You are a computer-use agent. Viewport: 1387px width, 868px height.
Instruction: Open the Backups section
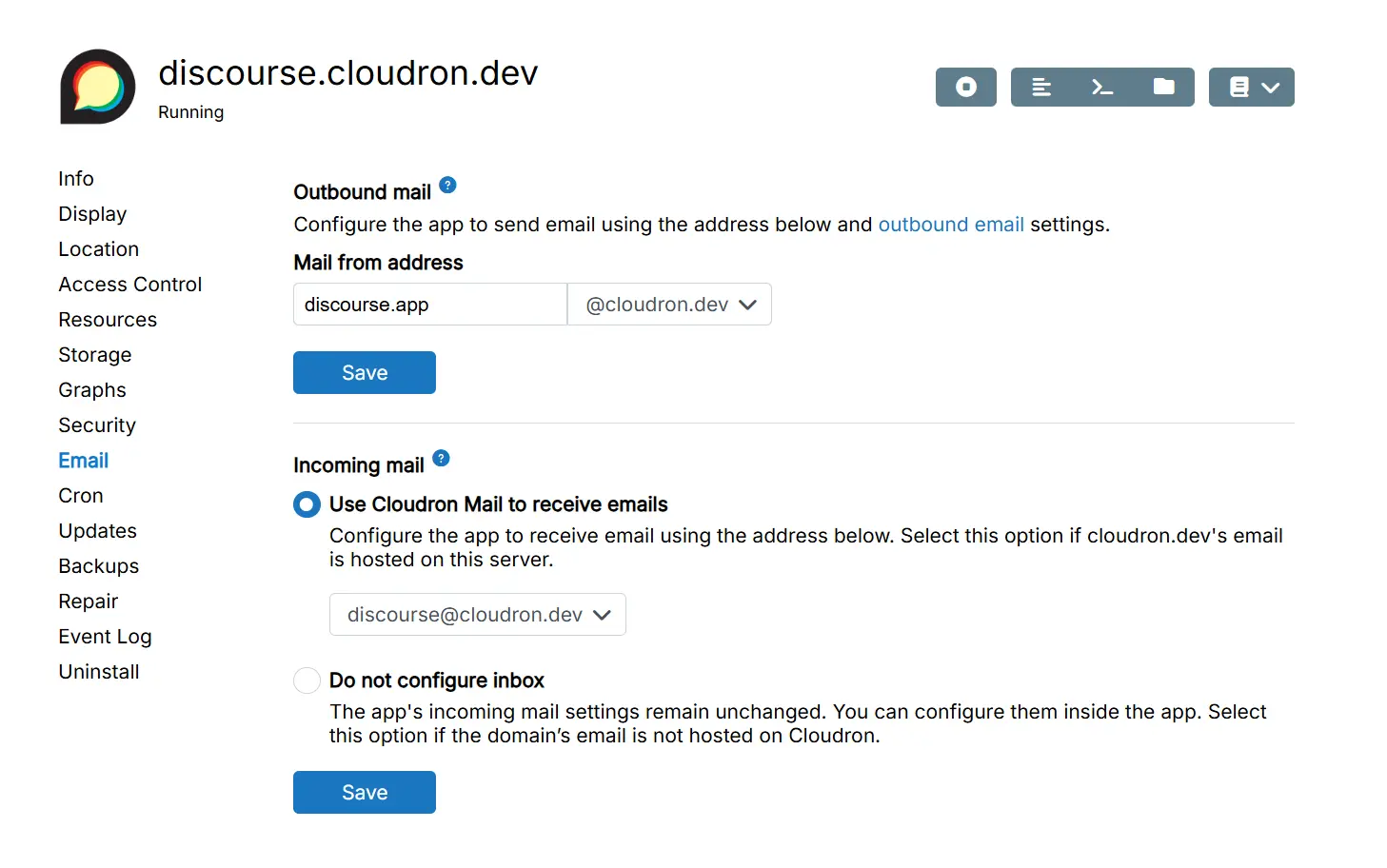pyautogui.click(x=98, y=566)
